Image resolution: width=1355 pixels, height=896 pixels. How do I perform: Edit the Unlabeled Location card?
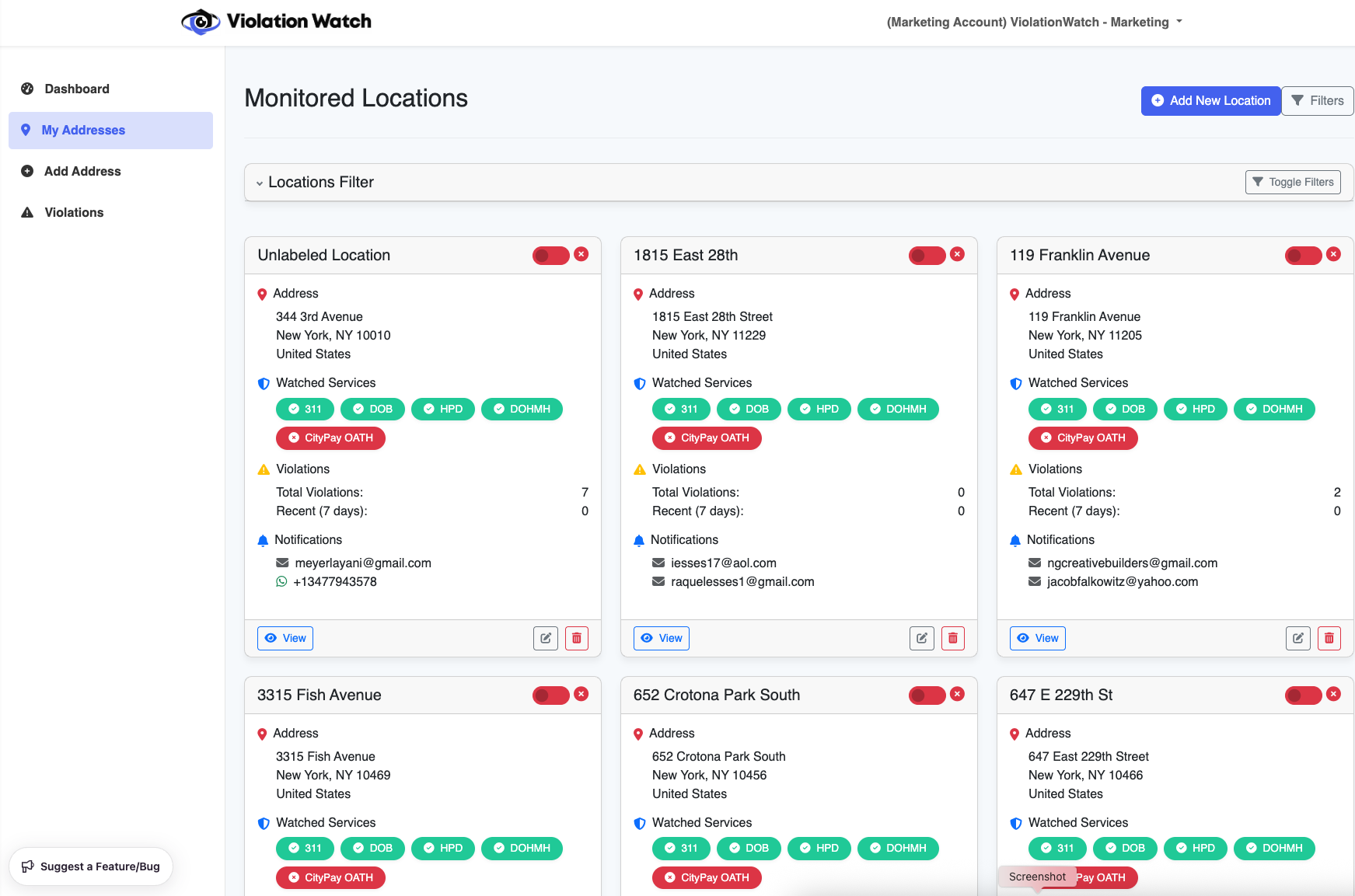click(x=546, y=638)
